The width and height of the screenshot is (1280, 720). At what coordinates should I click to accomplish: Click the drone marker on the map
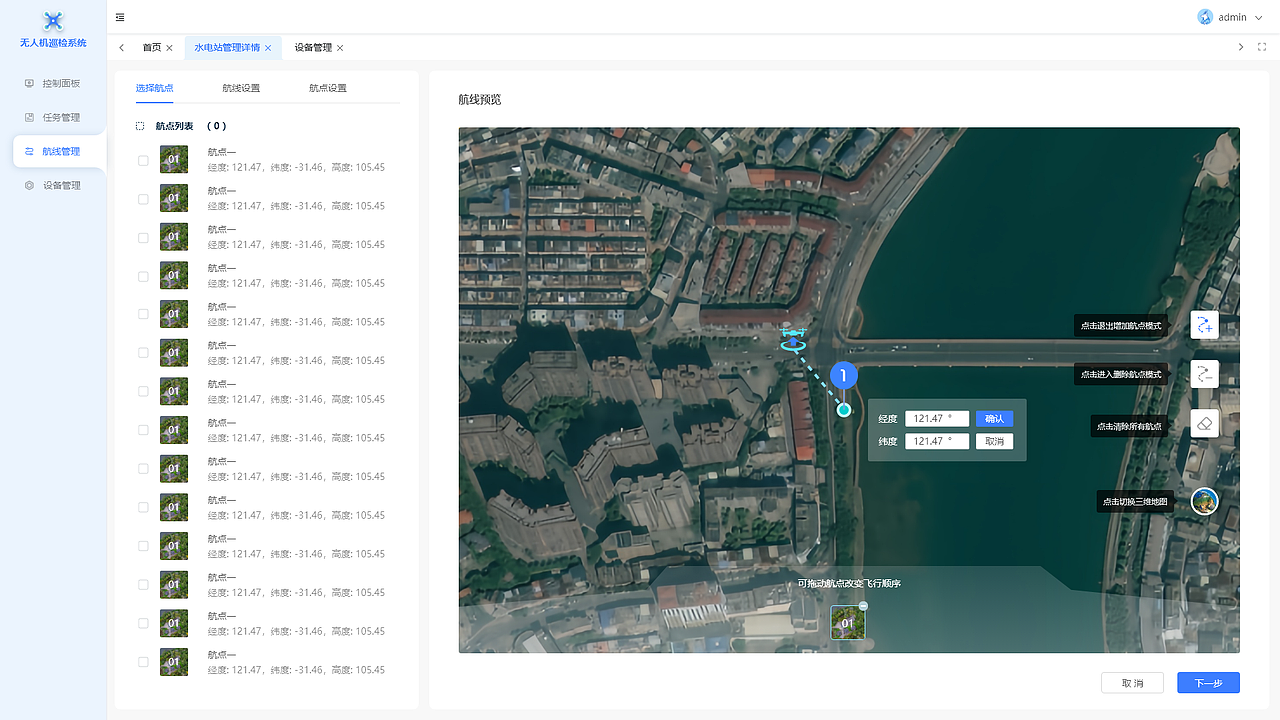(793, 338)
